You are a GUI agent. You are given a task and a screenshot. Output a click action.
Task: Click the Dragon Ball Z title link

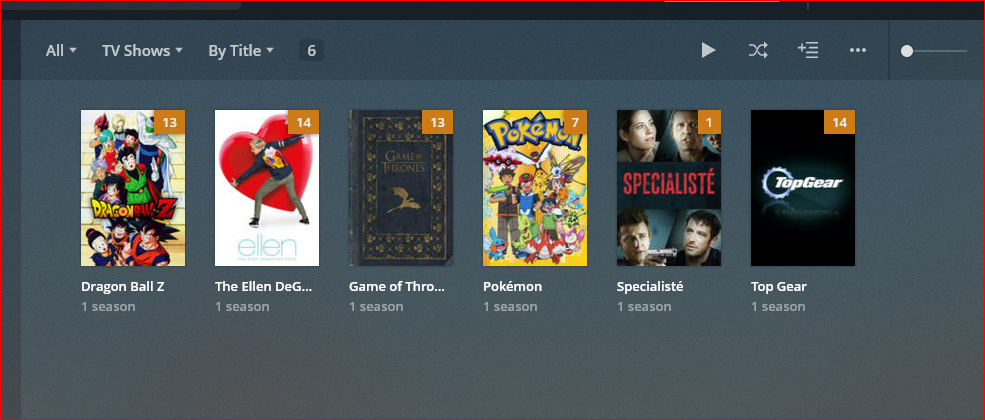(x=122, y=286)
